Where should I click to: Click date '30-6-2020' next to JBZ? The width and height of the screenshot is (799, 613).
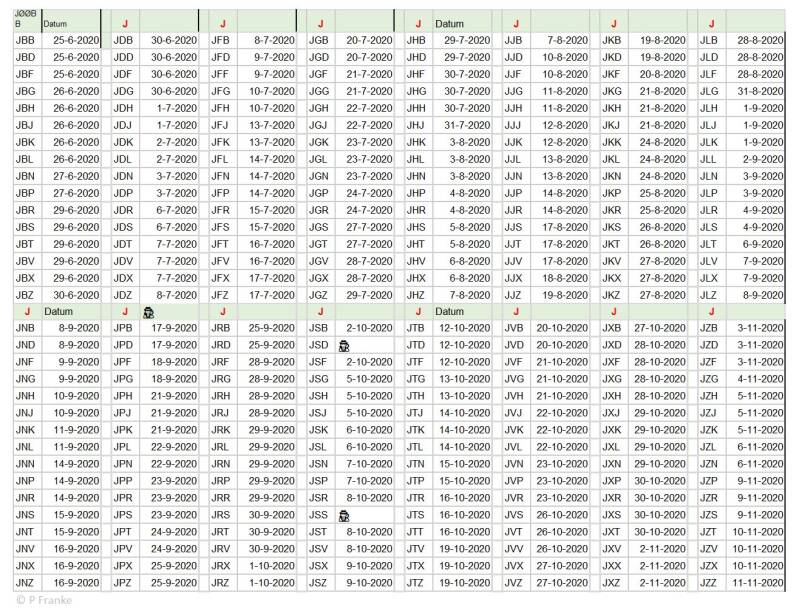coord(76,295)
